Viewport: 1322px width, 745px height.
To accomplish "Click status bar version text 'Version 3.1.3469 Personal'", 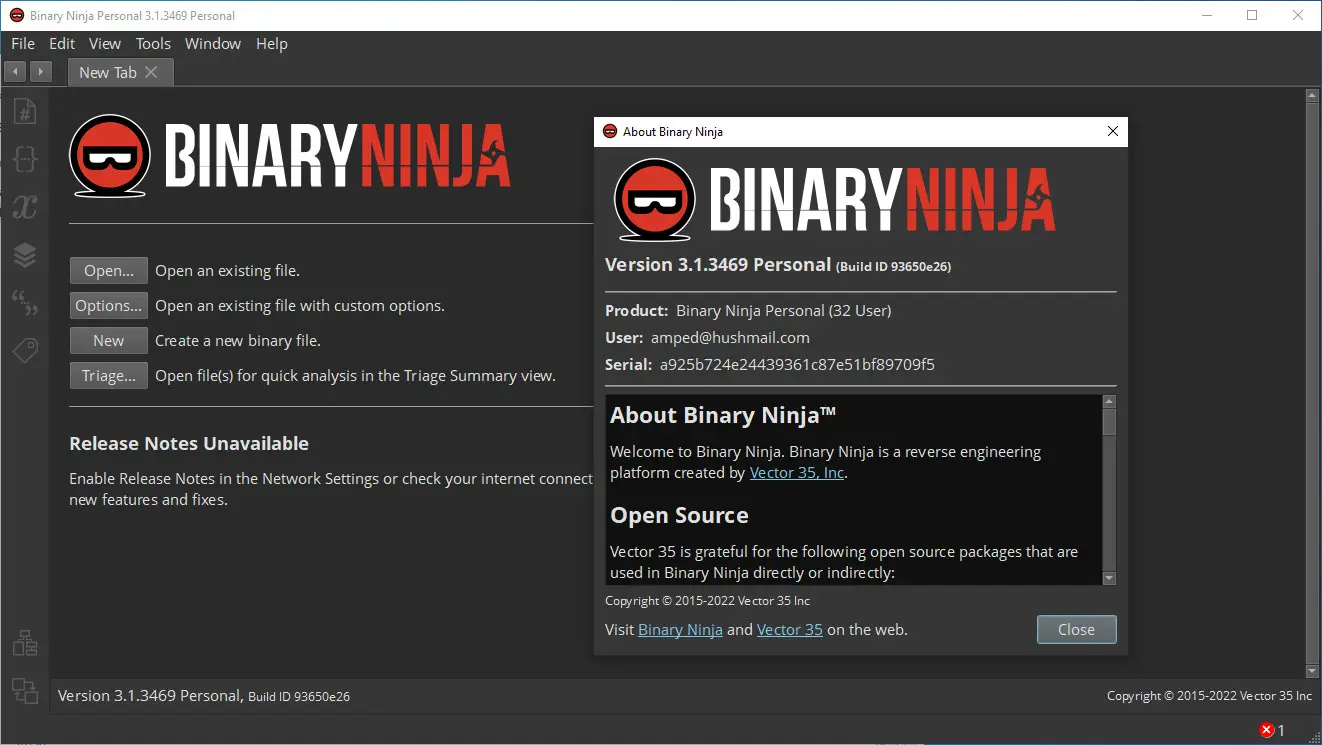I will [149, 696].
